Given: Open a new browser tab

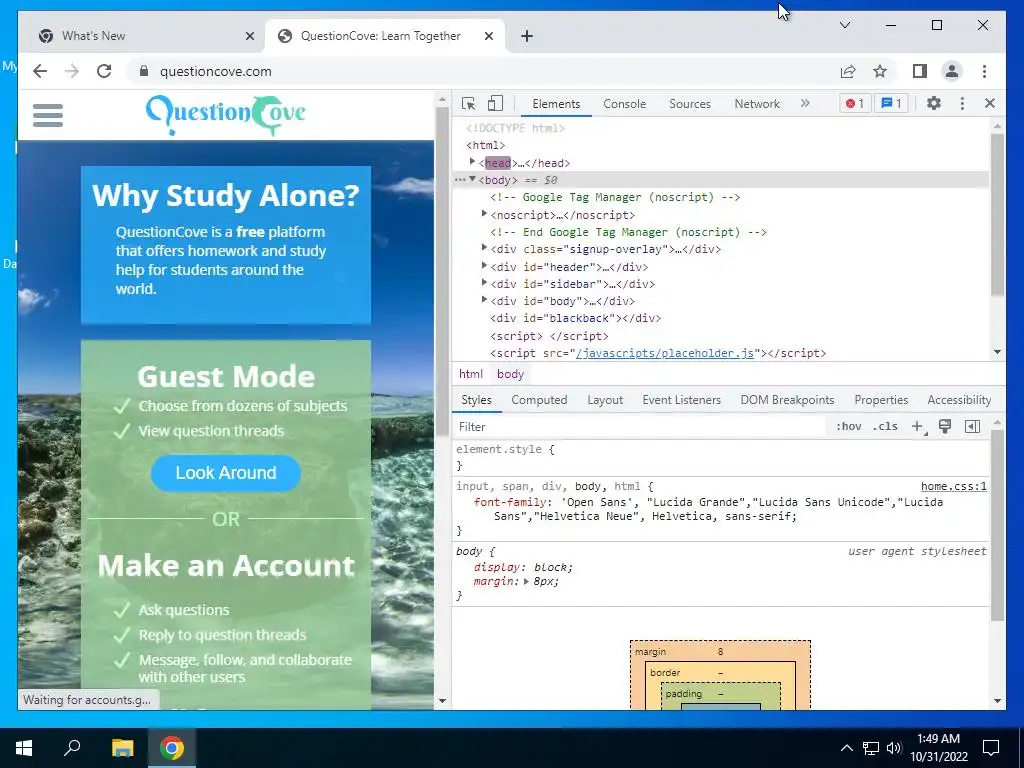Looking at the screenshot, I should tap(526, 36).
